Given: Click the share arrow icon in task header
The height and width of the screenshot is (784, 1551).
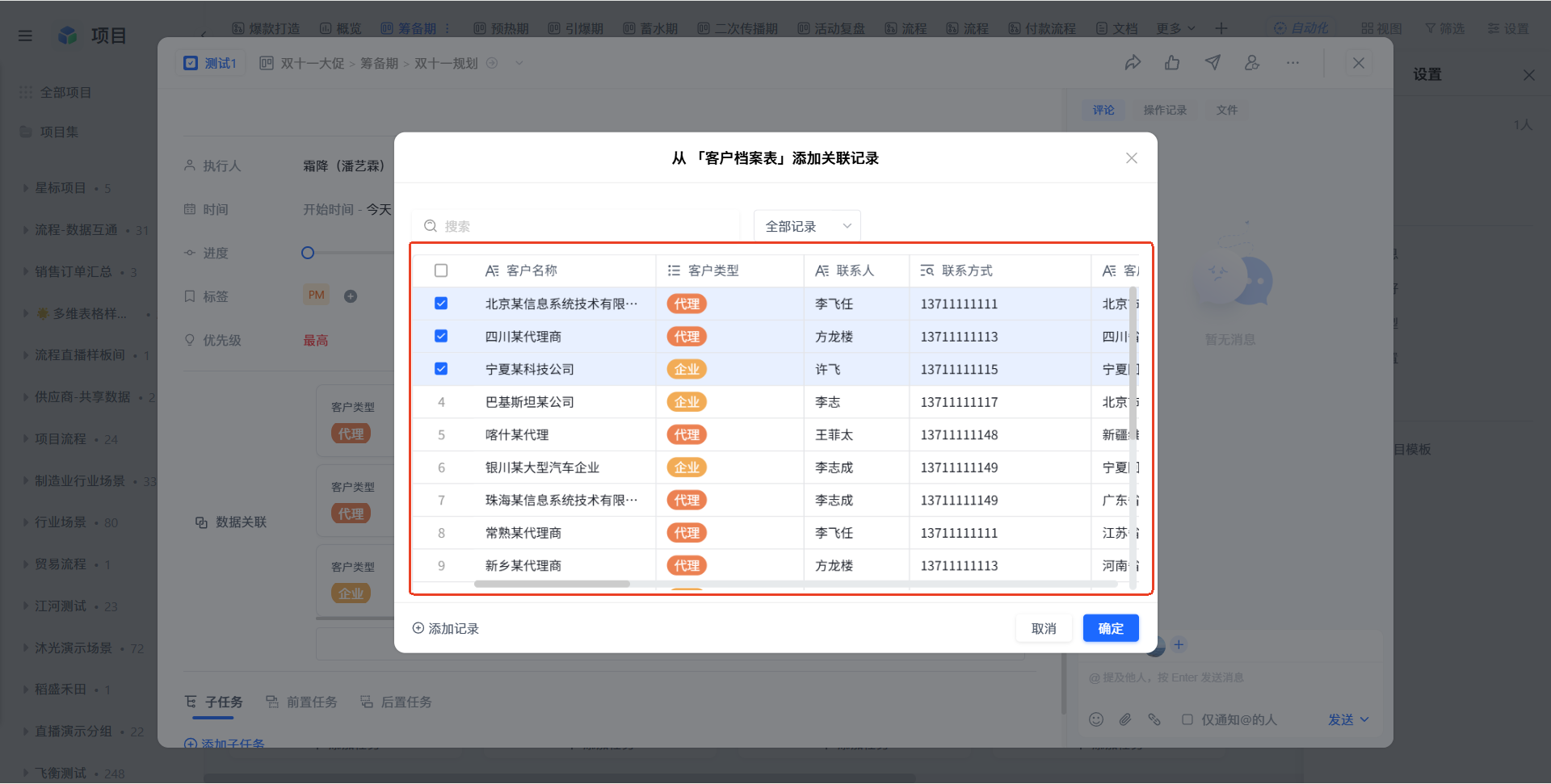Looking at the screenshot, I should pyautogui.click(x=1133, y=63).
